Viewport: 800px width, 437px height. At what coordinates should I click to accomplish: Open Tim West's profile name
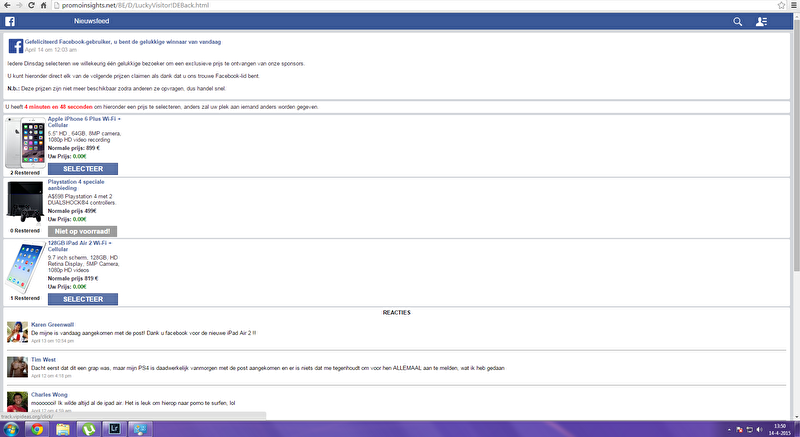pyautogui.click(x=43, y=359)
